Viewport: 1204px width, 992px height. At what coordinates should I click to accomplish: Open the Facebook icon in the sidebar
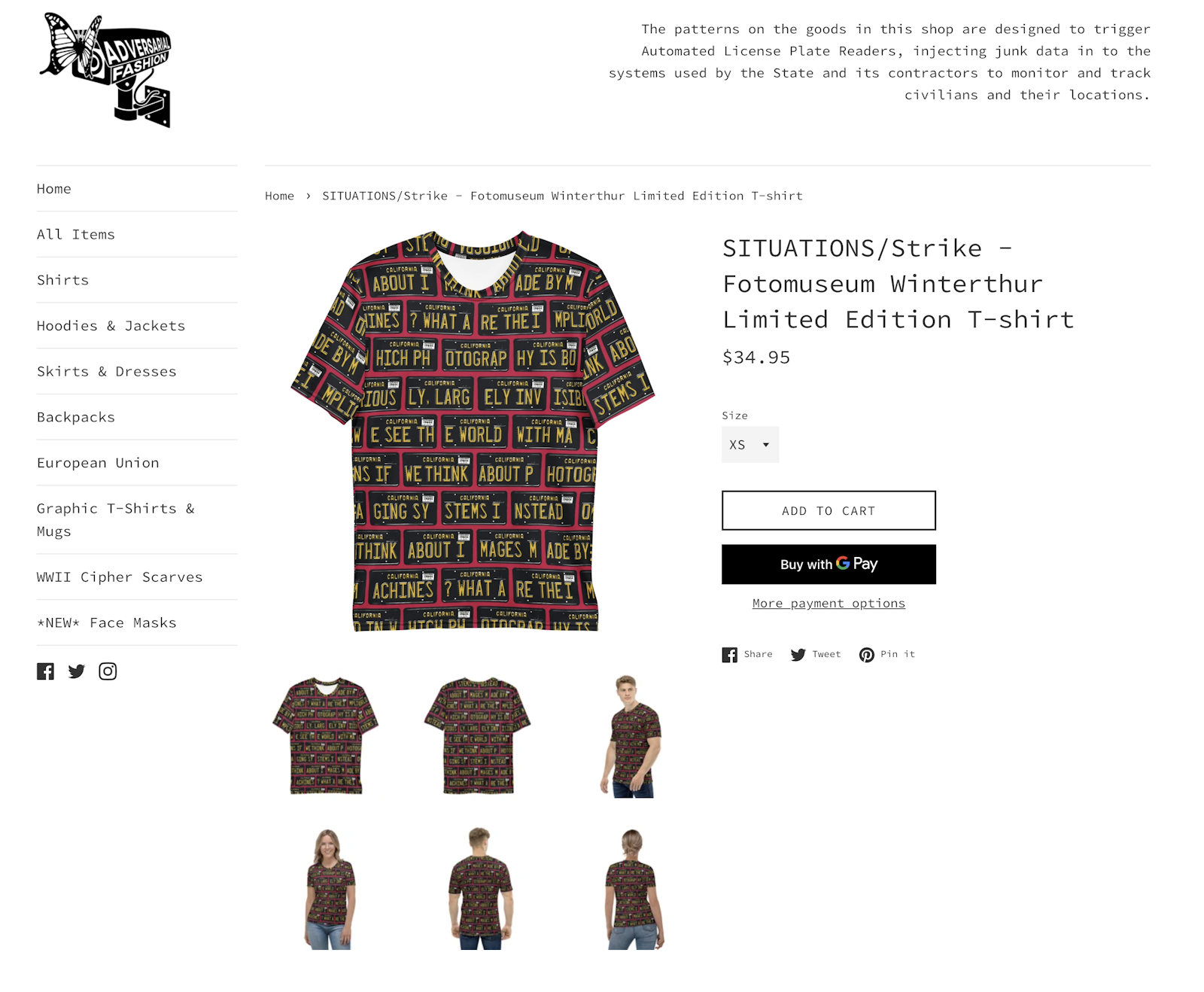tap(45, 671)
